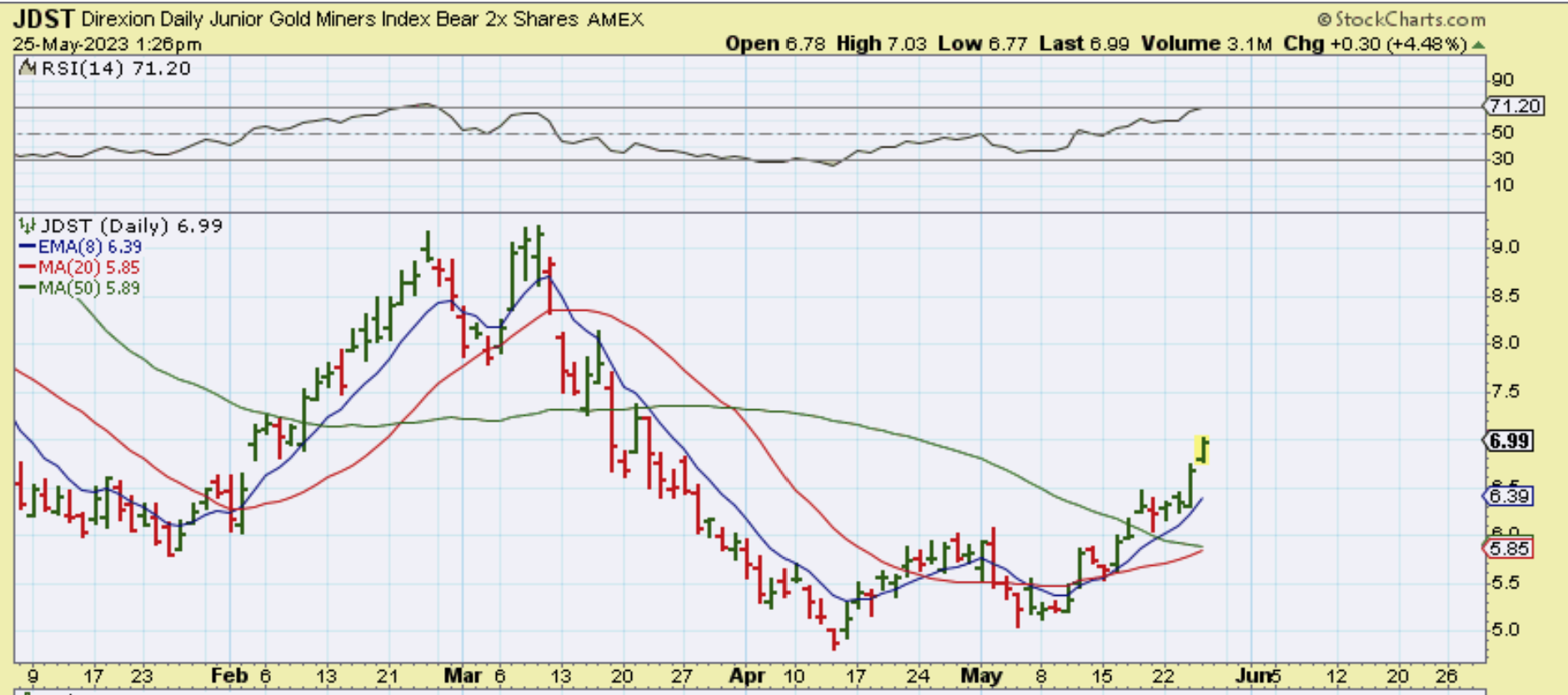Image resolution: width=1568 pixels, height=695 pixels.
Task: Click the 24 date label in April
Action: (918, 676)
